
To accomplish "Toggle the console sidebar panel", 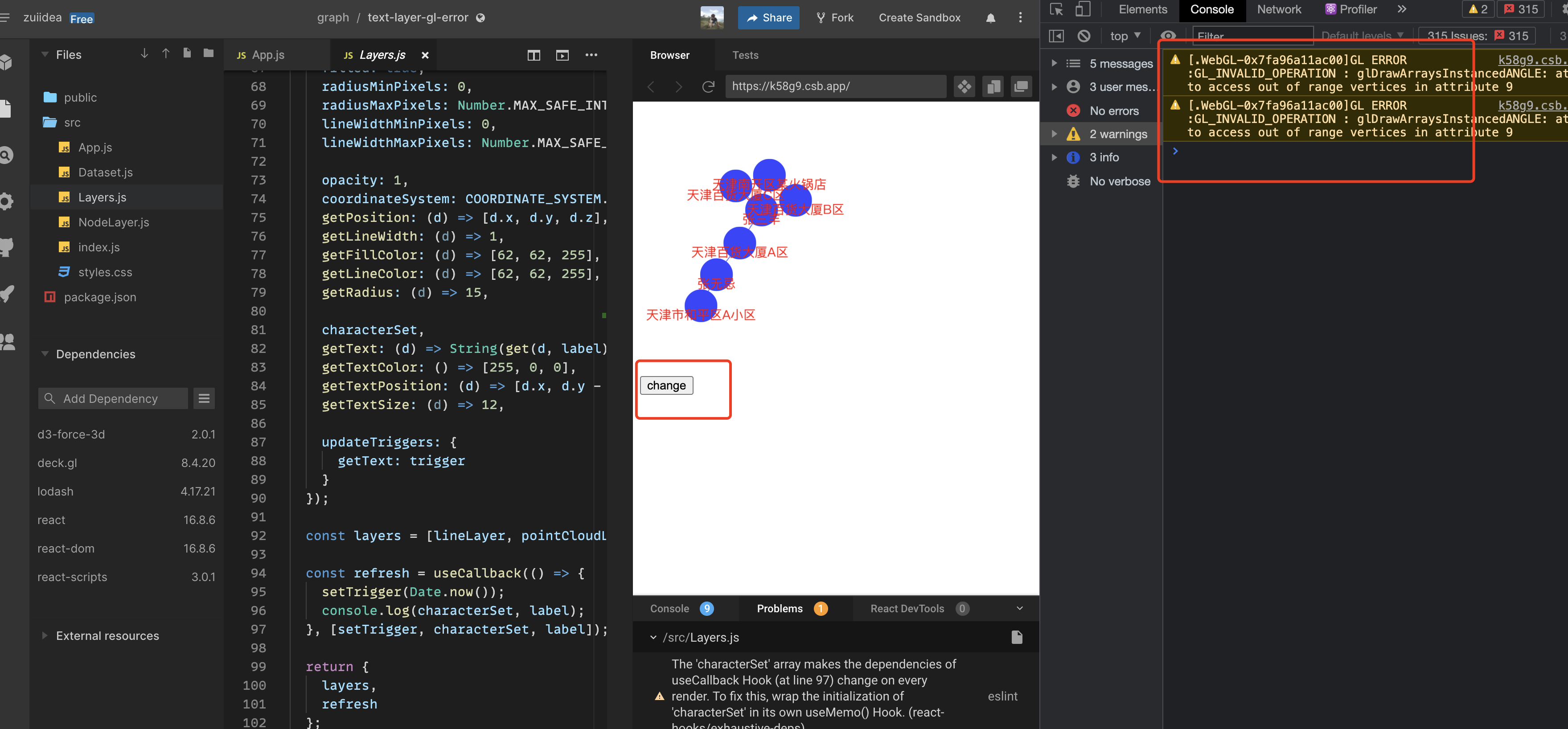I will point(1056,36).
